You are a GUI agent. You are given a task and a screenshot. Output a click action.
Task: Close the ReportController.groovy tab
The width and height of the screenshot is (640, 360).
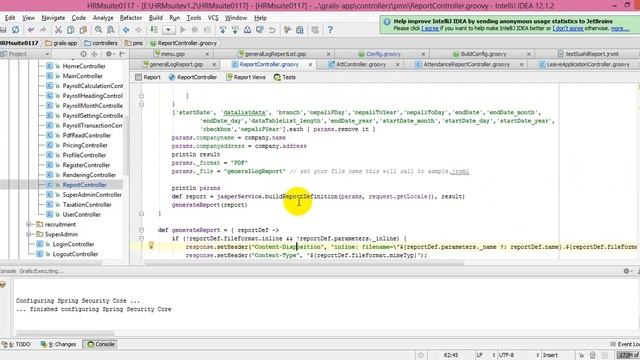(x=310, y=64)
